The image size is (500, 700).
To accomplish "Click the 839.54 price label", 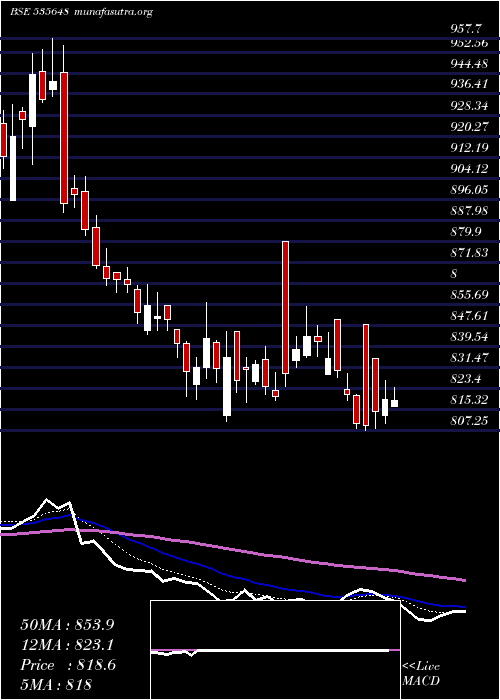I will point(469,337).
